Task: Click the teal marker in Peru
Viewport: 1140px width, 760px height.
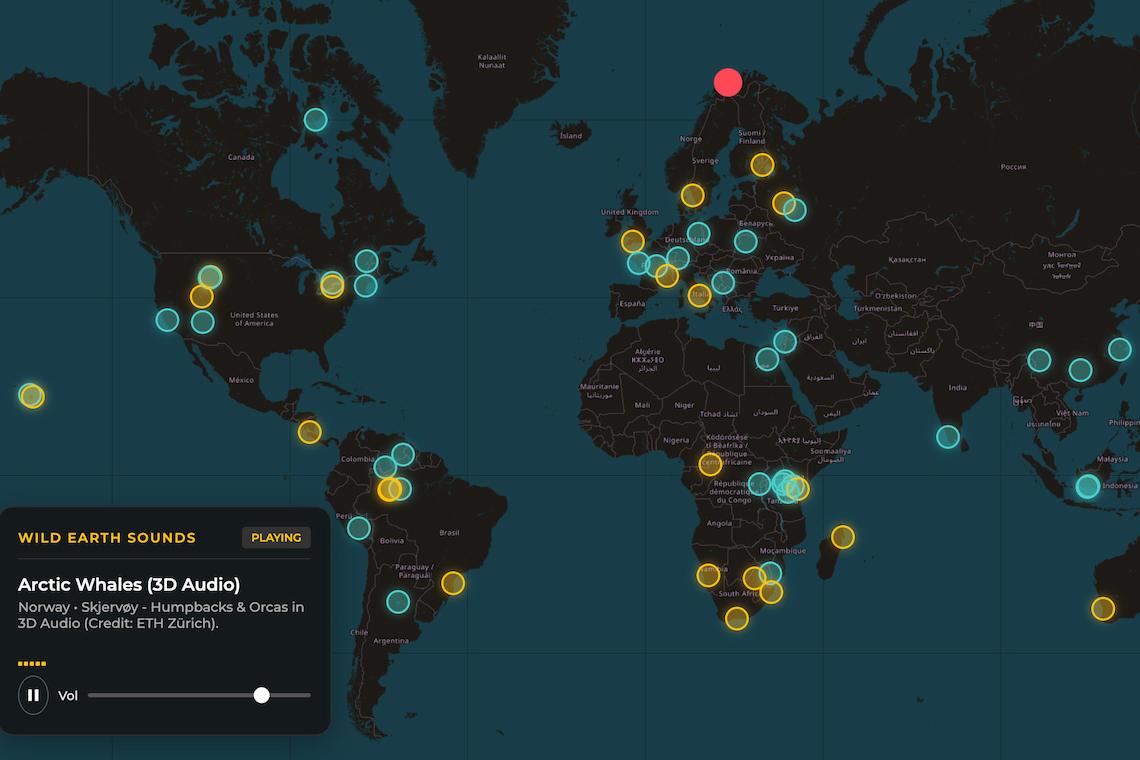Action: point(359,528)
